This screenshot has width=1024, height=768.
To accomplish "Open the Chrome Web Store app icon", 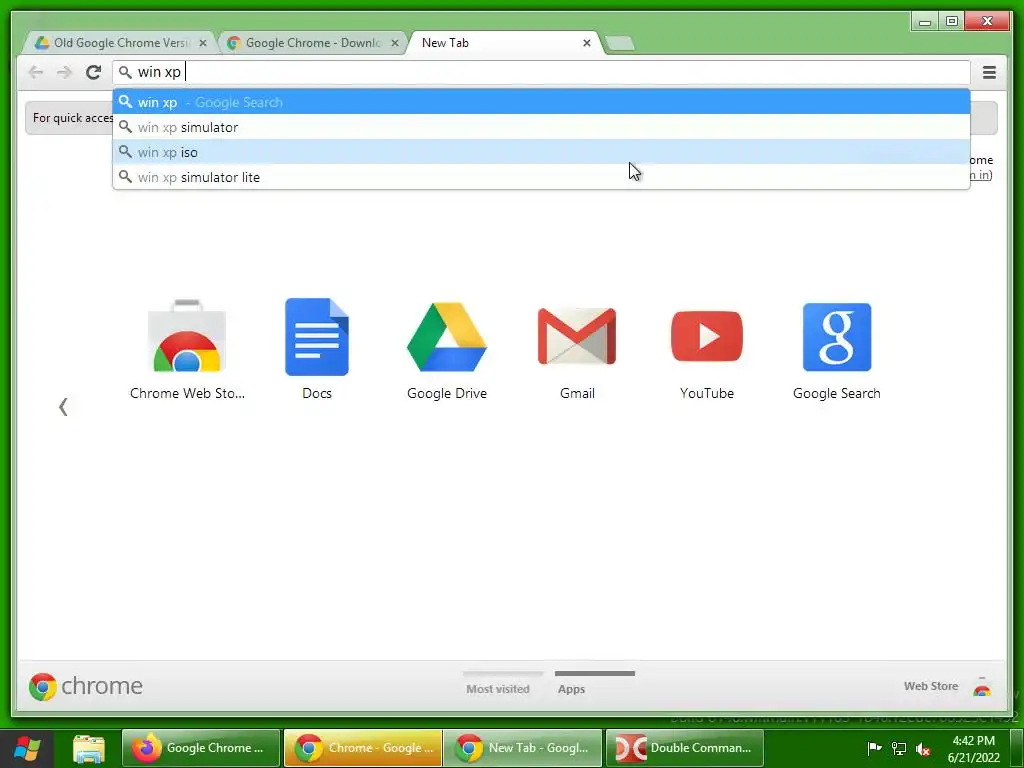I will coord(187,337).
